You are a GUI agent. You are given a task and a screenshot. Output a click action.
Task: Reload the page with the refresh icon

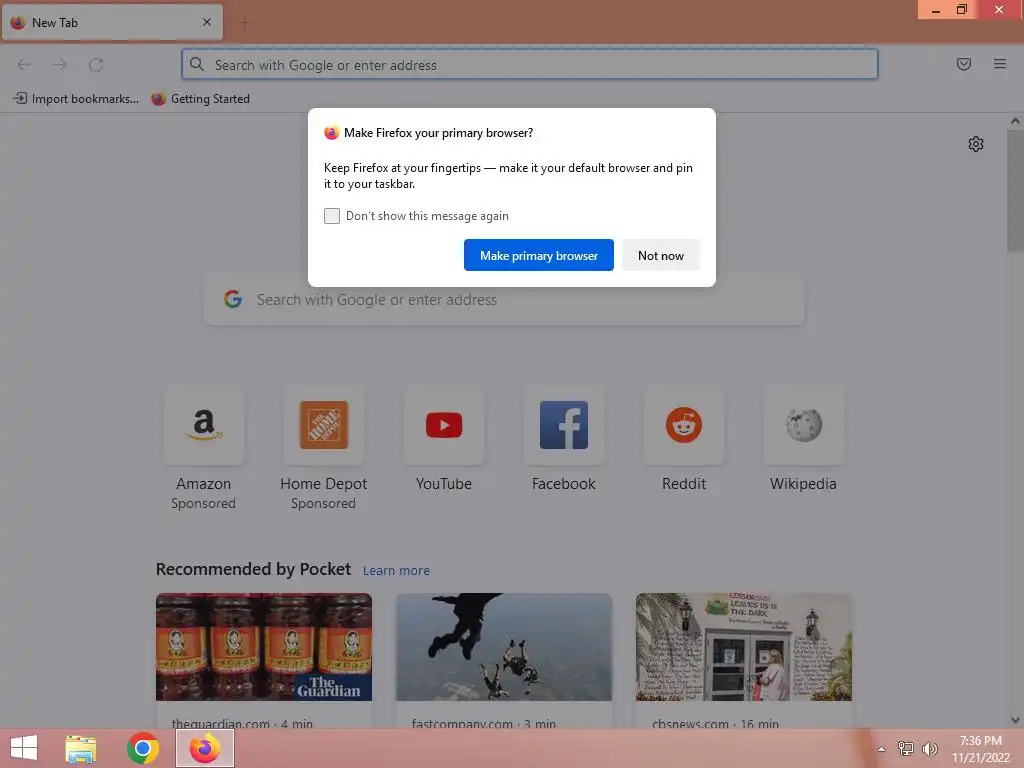point(96,65)
